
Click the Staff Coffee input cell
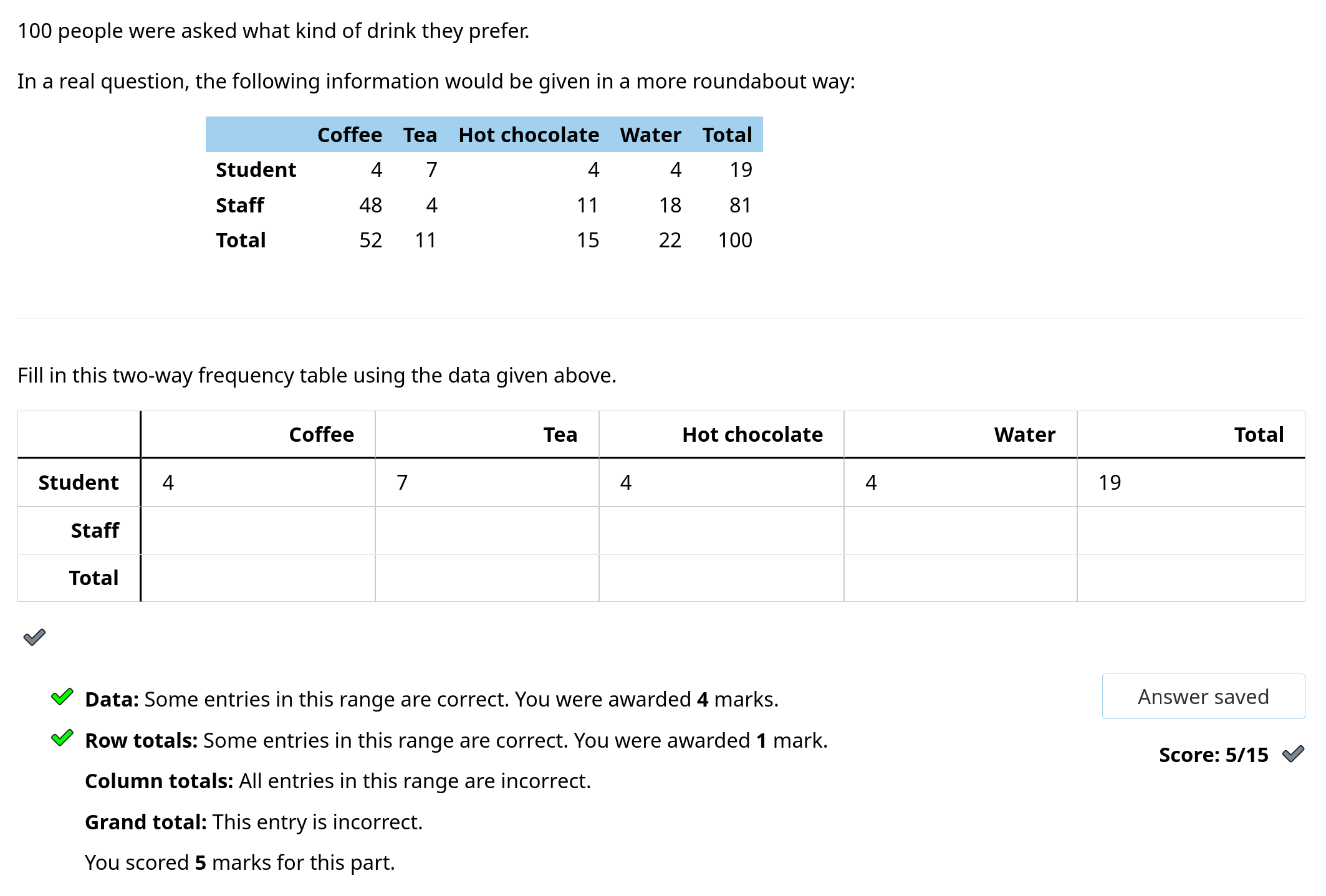pos(258,530)
